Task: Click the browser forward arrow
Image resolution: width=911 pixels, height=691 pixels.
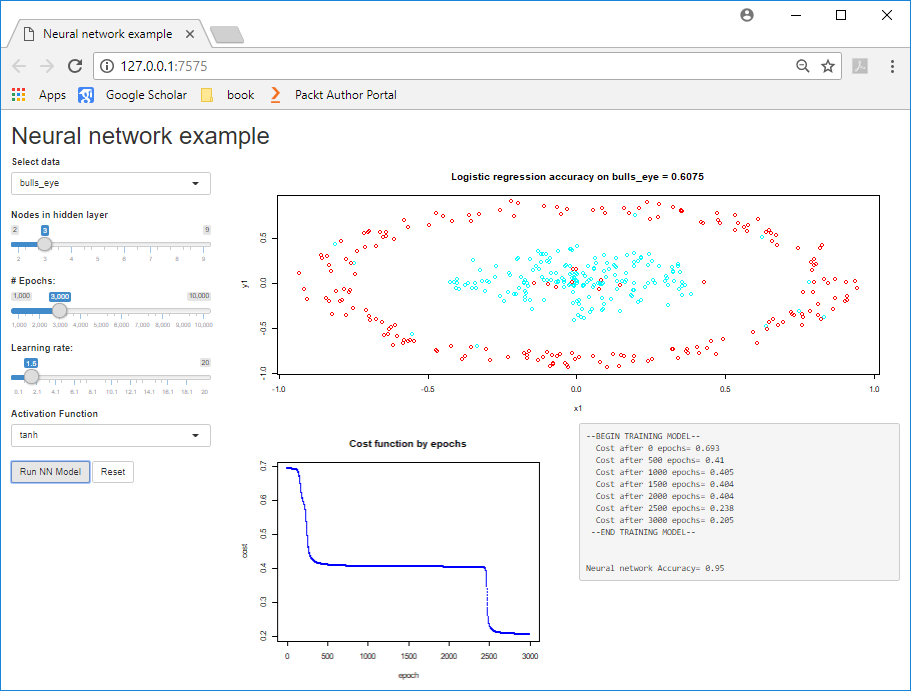Action: click(x=47, y=66)
